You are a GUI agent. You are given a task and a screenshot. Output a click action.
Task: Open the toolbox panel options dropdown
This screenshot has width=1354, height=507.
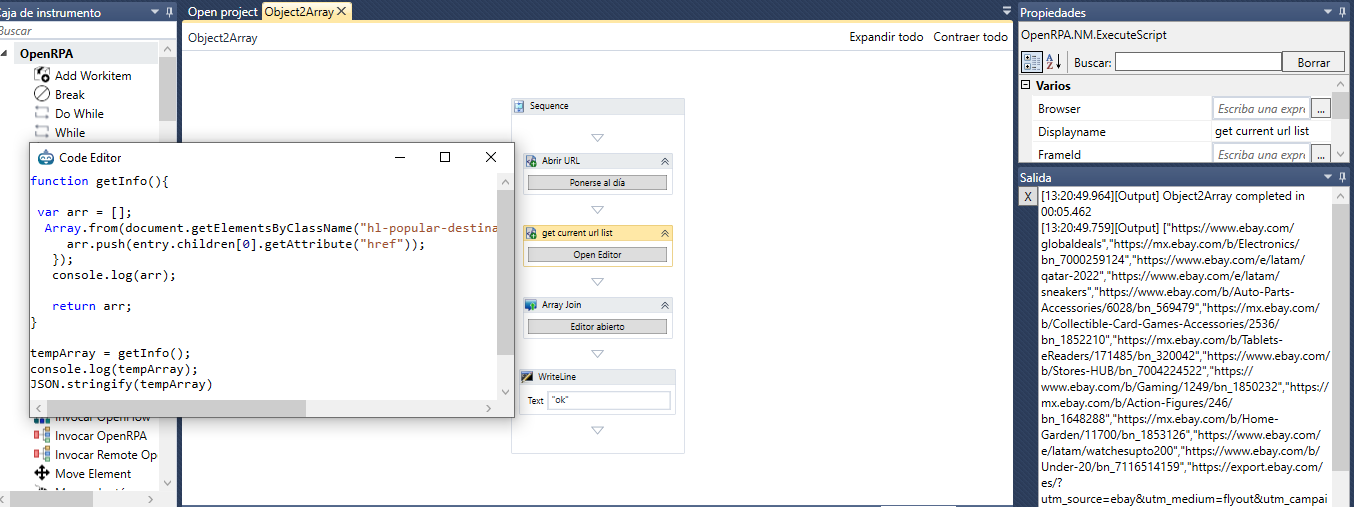coord(156,13)
